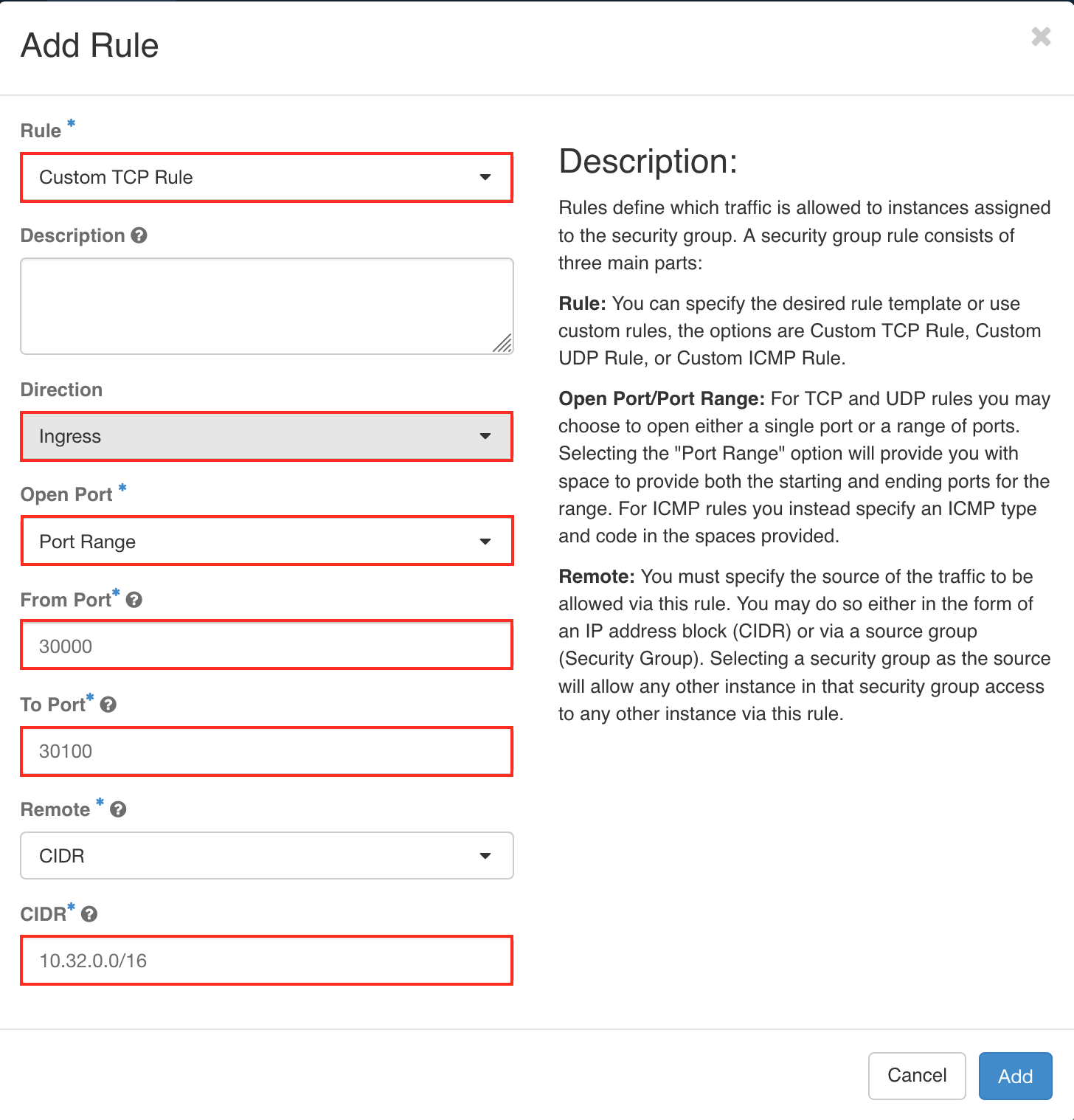
Task: Click the Cancel button
Action: pos(917,1076)
